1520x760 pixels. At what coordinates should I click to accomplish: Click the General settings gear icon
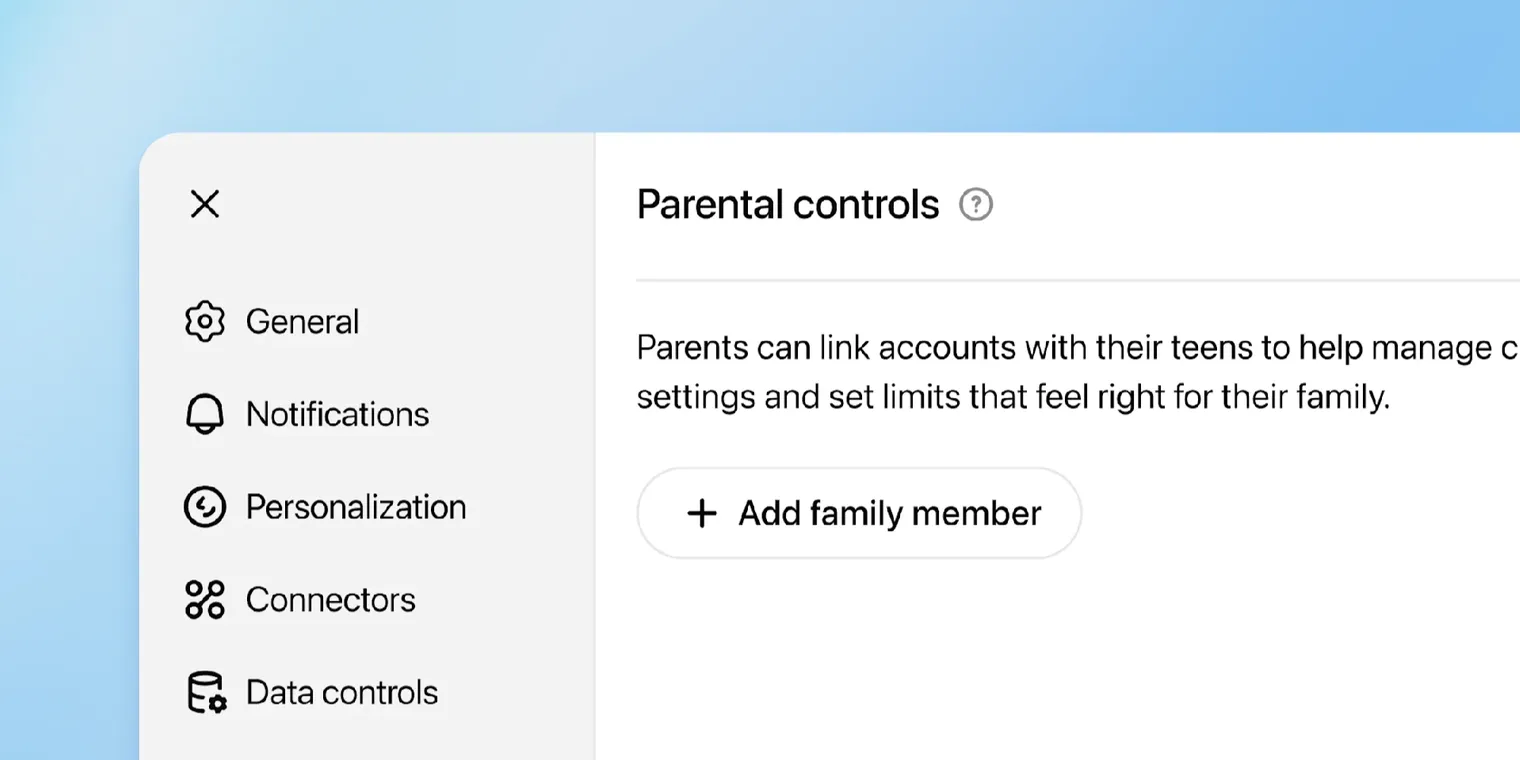click(x=205, y=321)
